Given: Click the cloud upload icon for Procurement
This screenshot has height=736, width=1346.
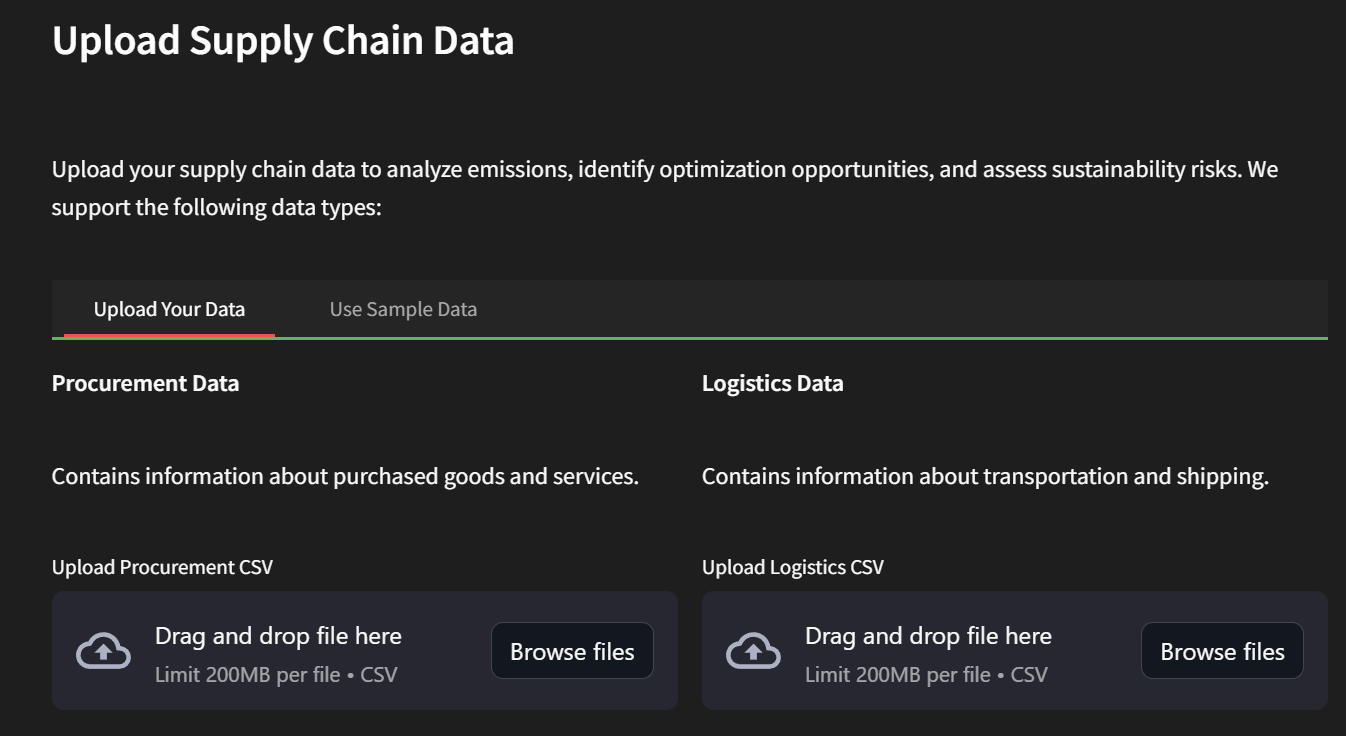Looking at the screenshot, I should point(104,651).
